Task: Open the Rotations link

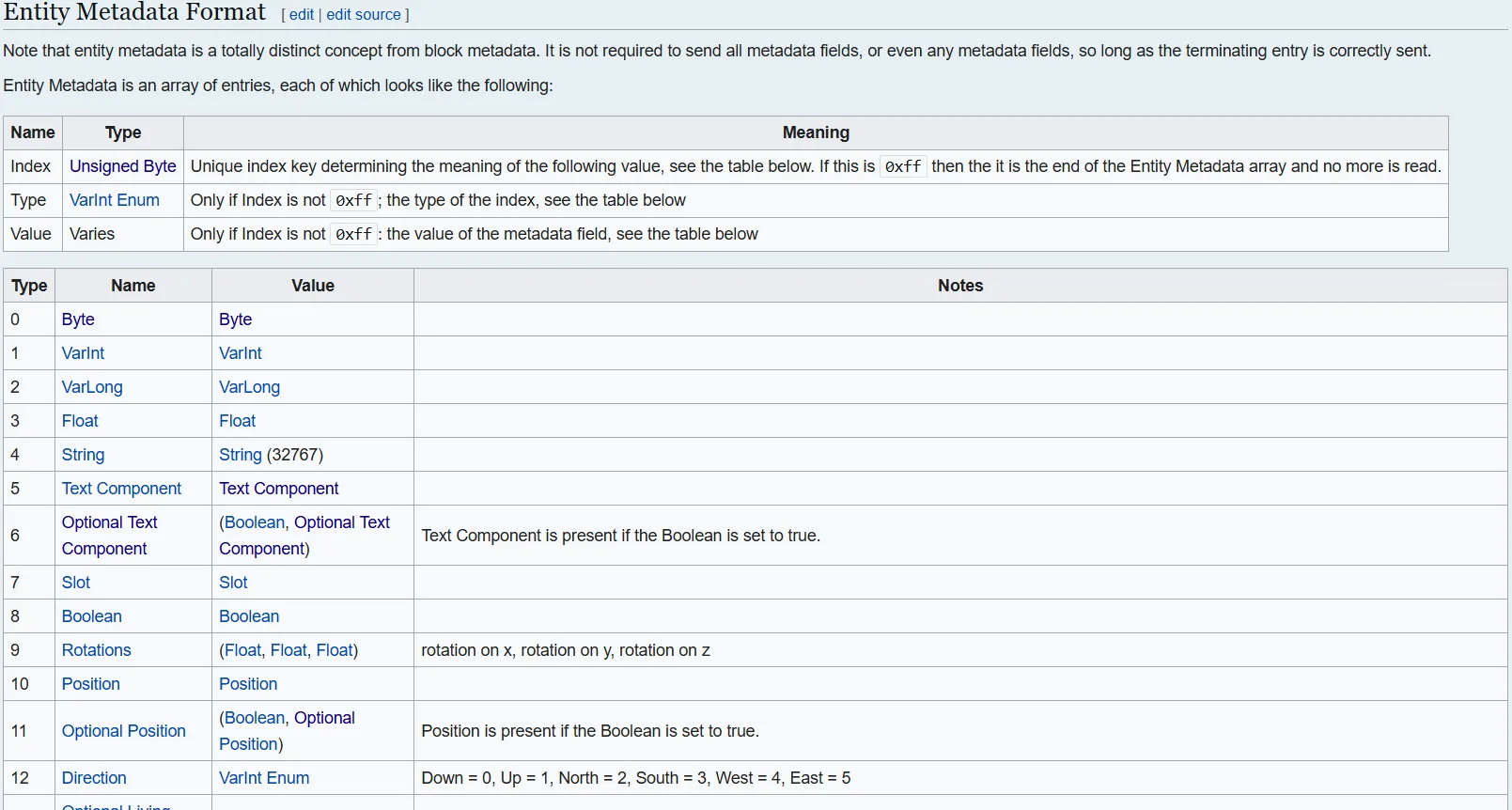Action: tap(96, 650)
